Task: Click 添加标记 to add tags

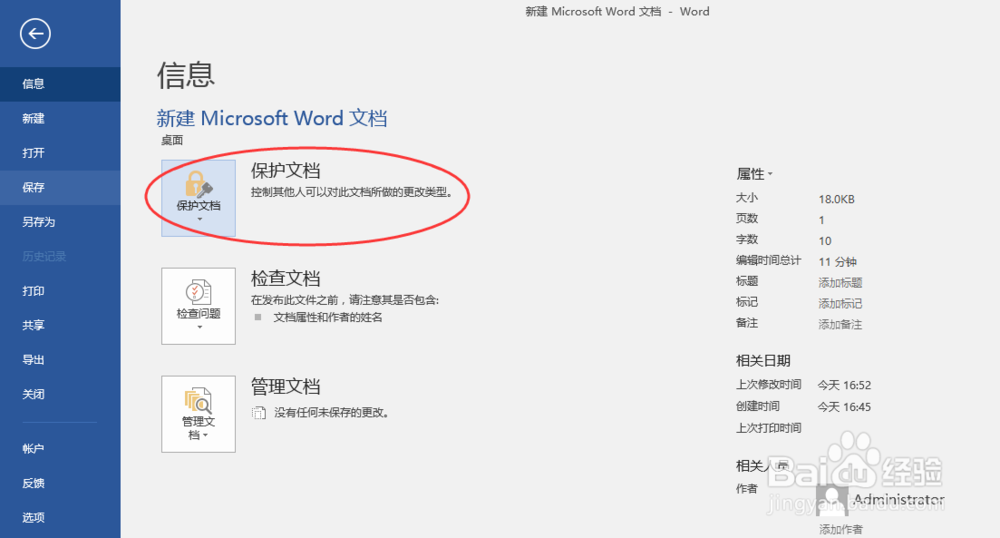Action: click(x=840, y=303)
